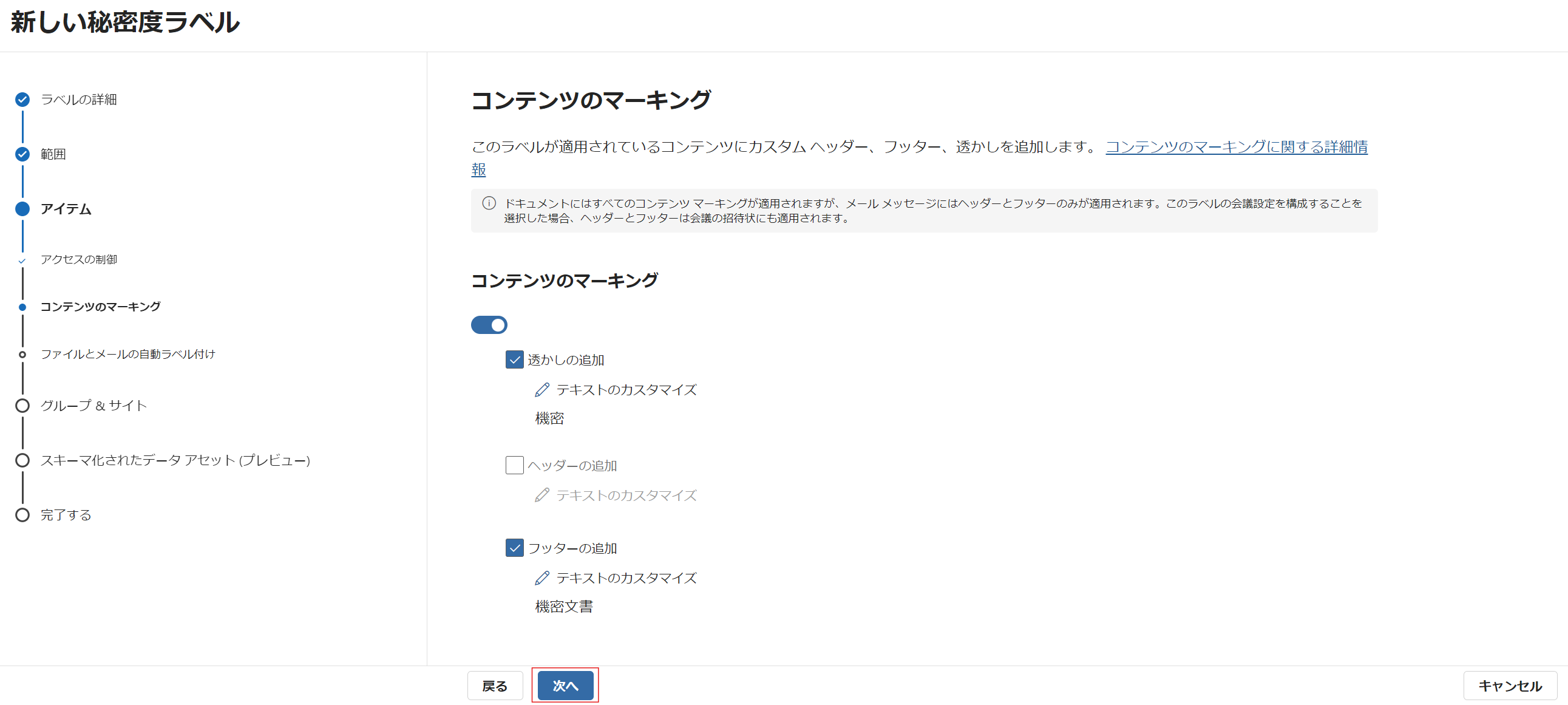Click the footer pencil edit icon
This screenshot has width=1568, height=705.
pos(541,577)
